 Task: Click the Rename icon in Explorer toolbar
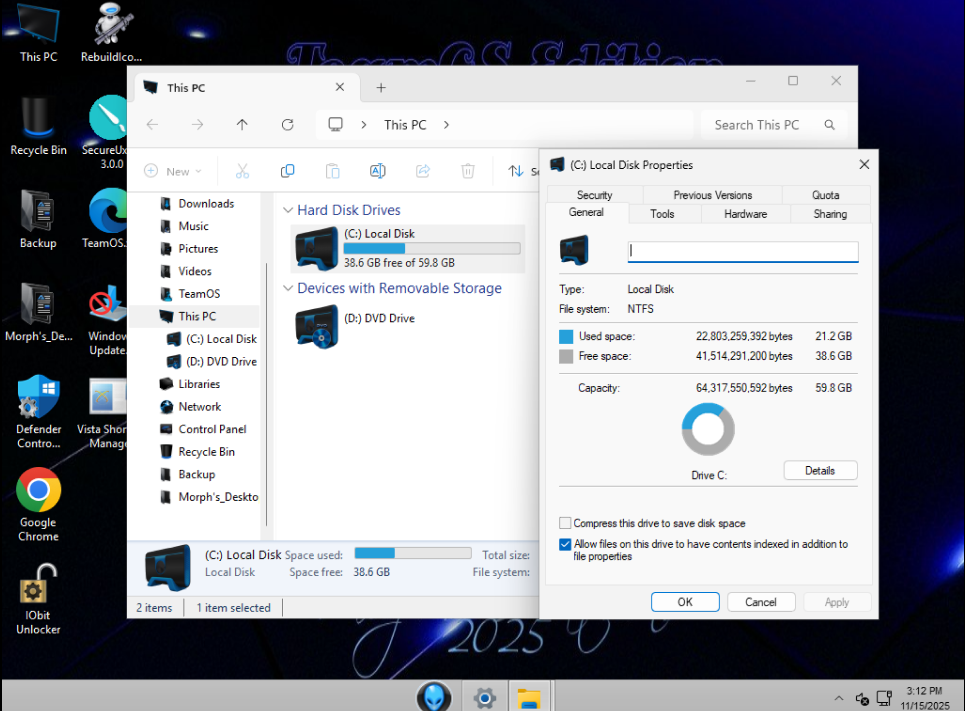tap(377, 171)
